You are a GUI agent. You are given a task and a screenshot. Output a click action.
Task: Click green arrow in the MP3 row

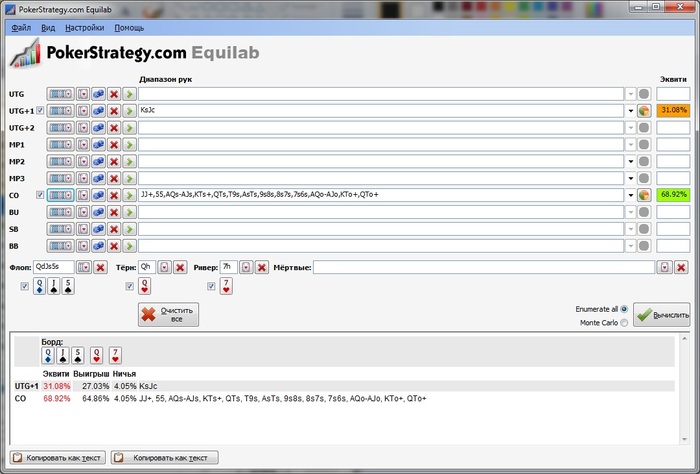(x=129, y=179)
